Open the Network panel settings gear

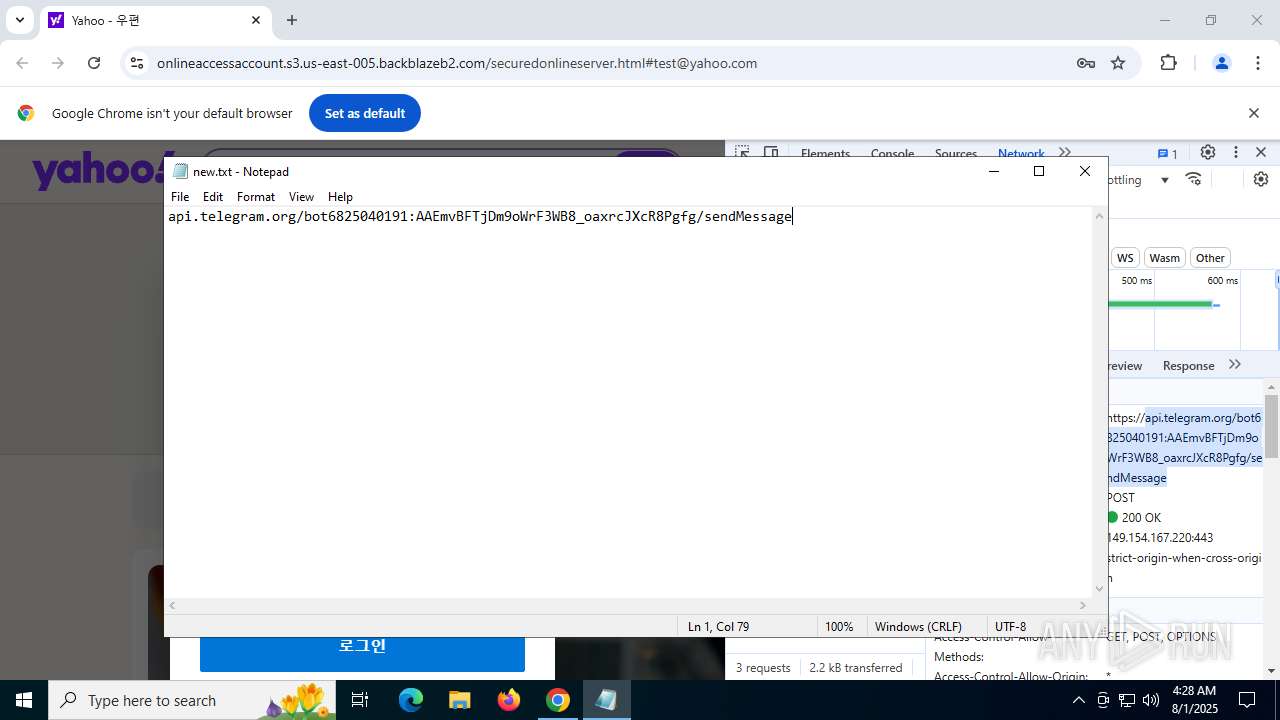tap(1261, 179)
